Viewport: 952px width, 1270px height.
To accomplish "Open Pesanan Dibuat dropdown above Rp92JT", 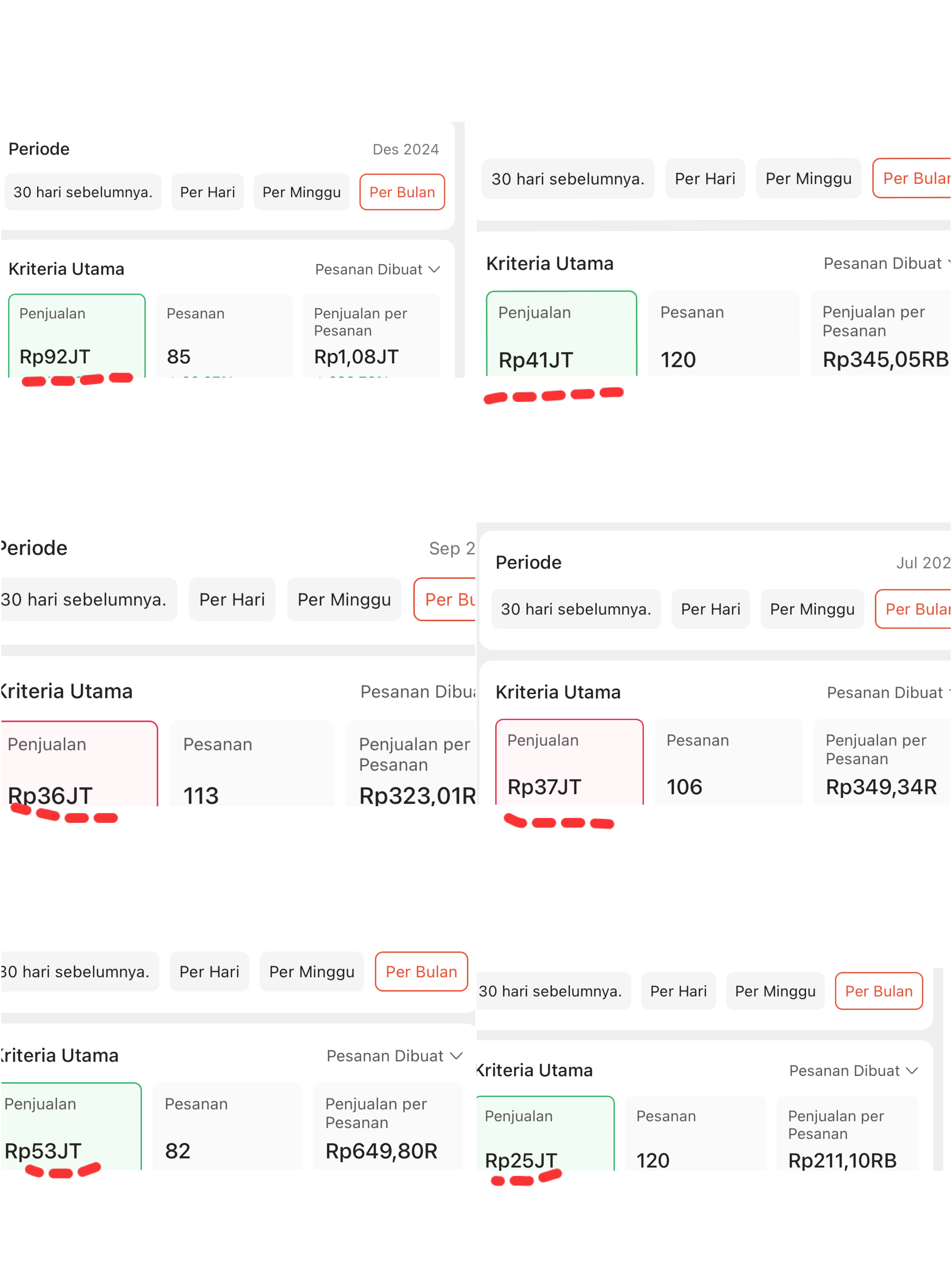I will click(x=377, y=269).
